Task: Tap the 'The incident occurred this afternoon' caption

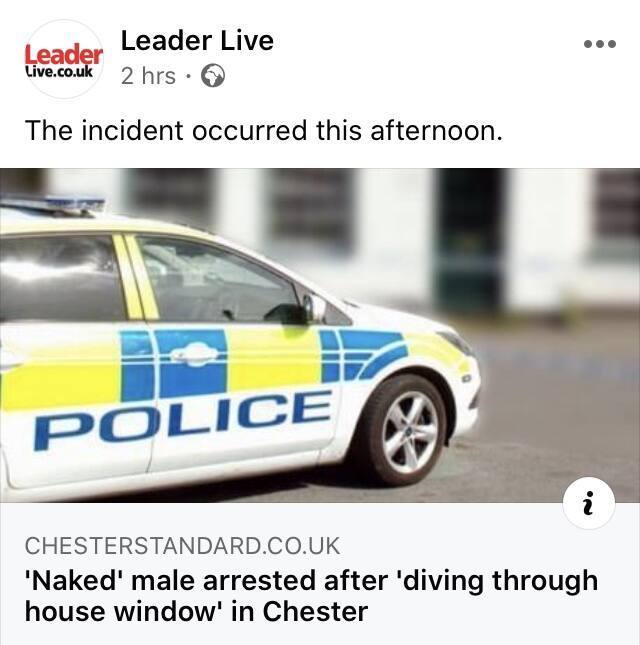Action: tap(264, 130)
